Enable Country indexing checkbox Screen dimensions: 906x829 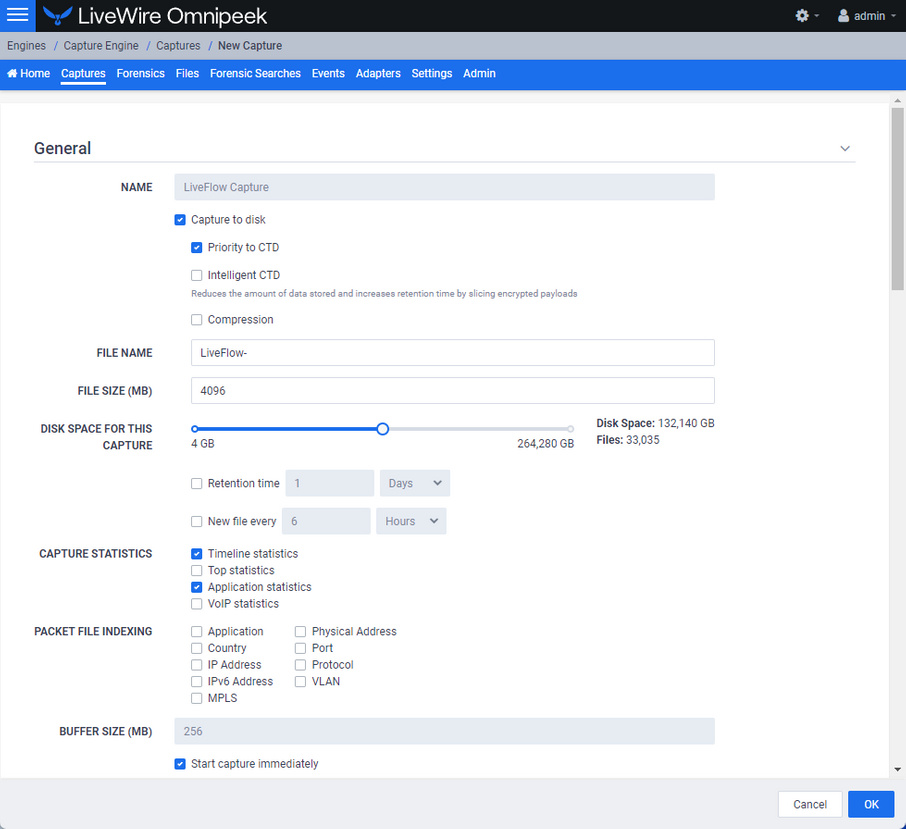pos(196,648)
